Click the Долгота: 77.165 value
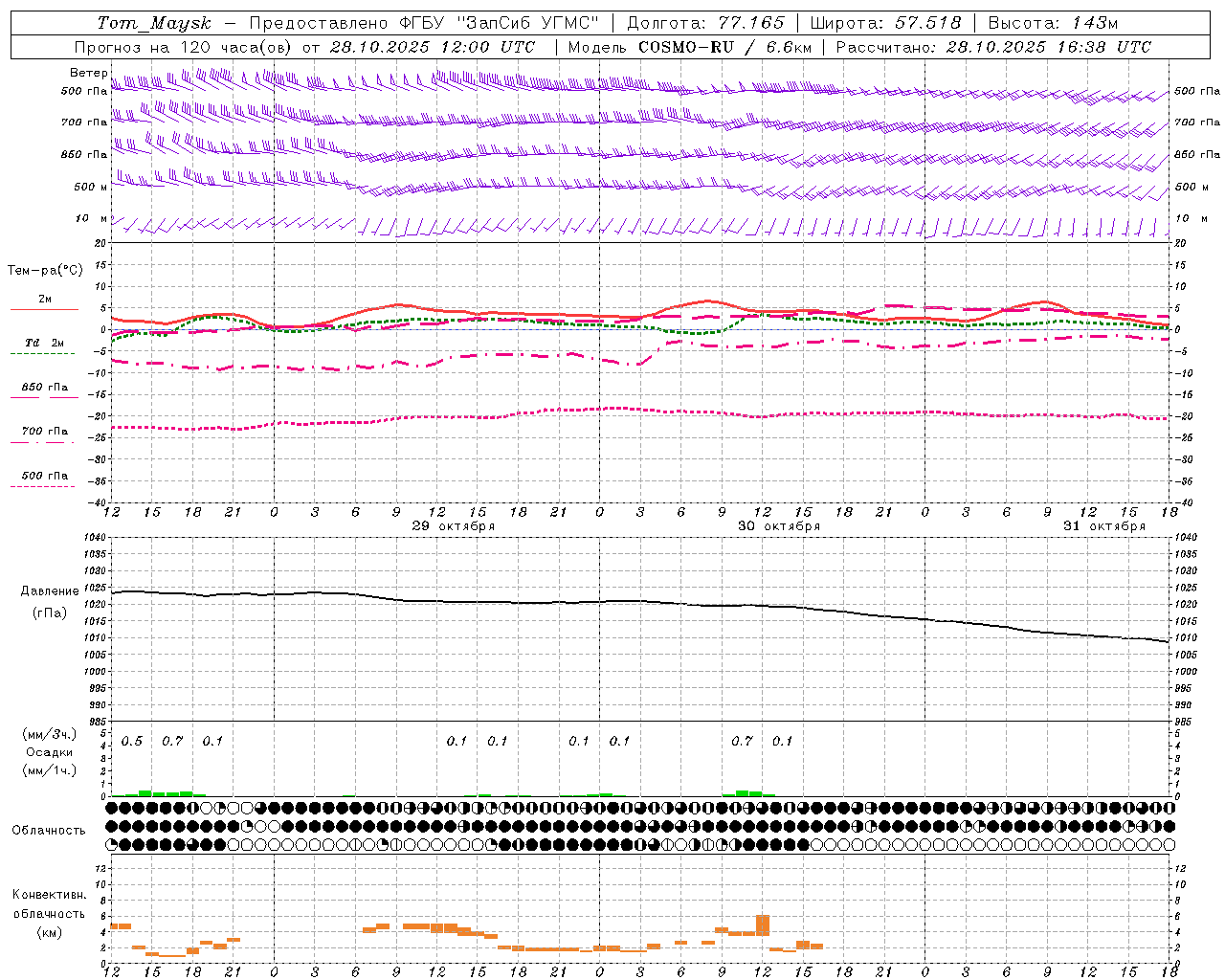 705,23
